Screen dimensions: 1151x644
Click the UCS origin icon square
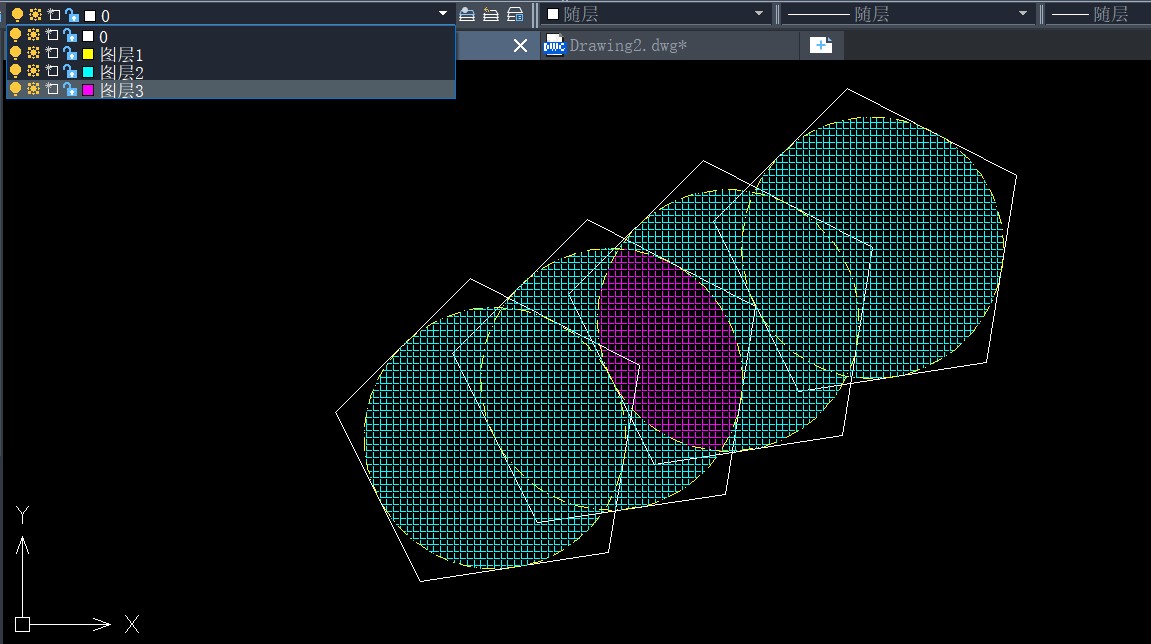tap(22, 624)
